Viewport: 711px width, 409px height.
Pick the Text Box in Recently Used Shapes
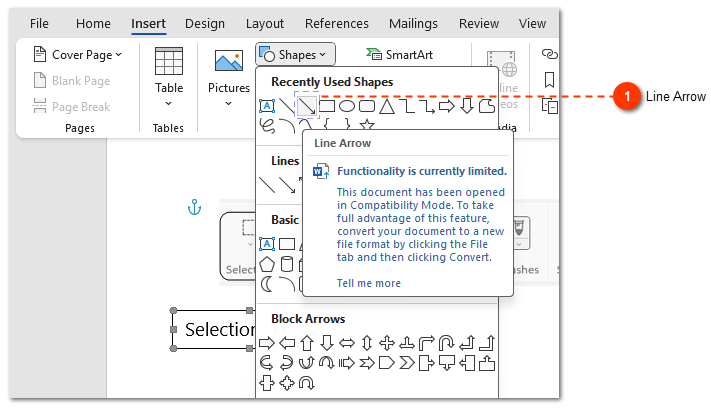coord(267,106)
